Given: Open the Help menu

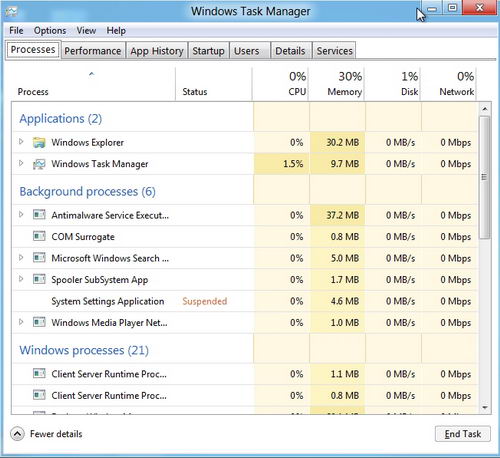Looking at the screenshot, I should (116, 31).
